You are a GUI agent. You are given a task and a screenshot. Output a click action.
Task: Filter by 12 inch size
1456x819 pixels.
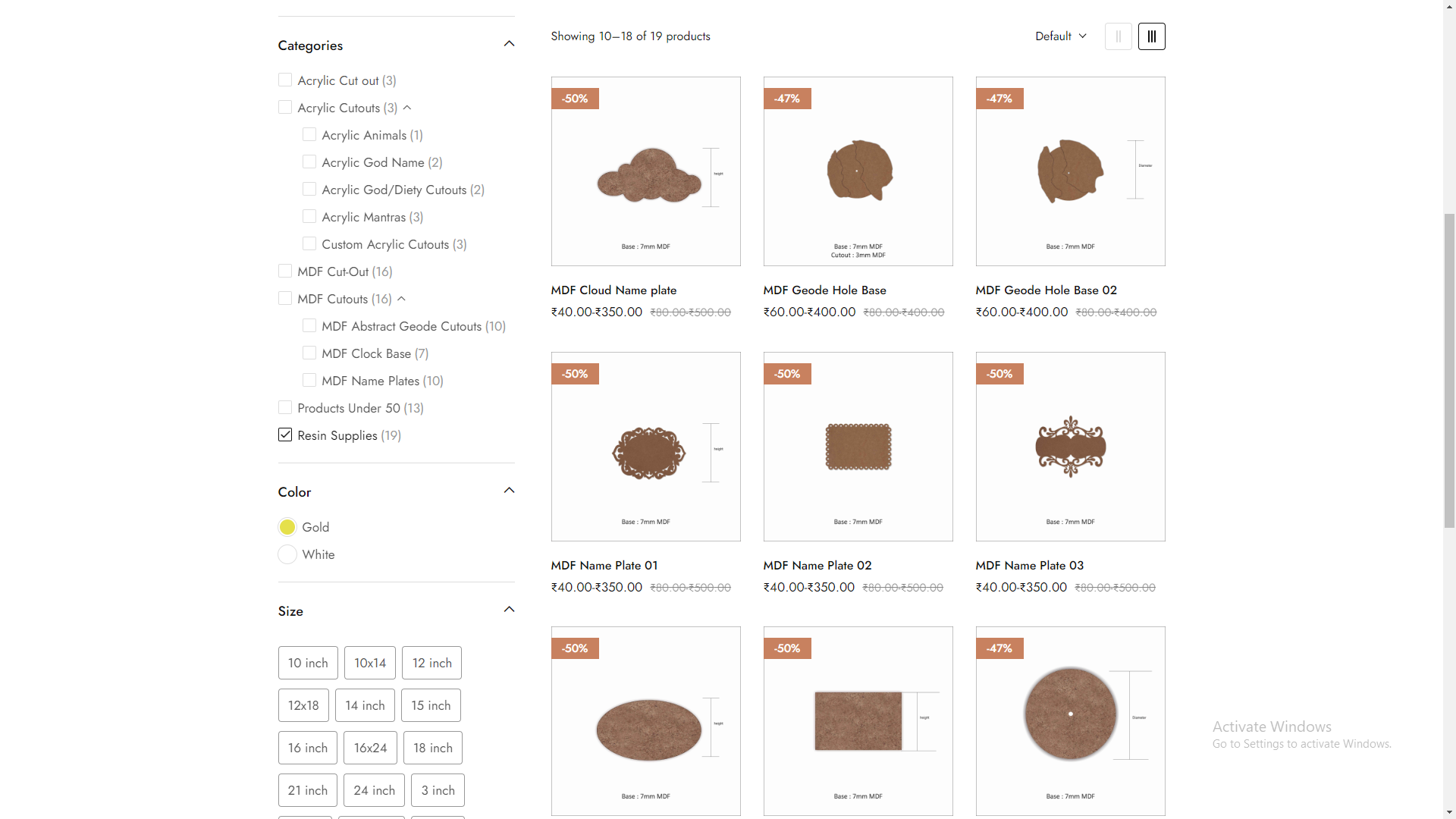click(431, 663)
